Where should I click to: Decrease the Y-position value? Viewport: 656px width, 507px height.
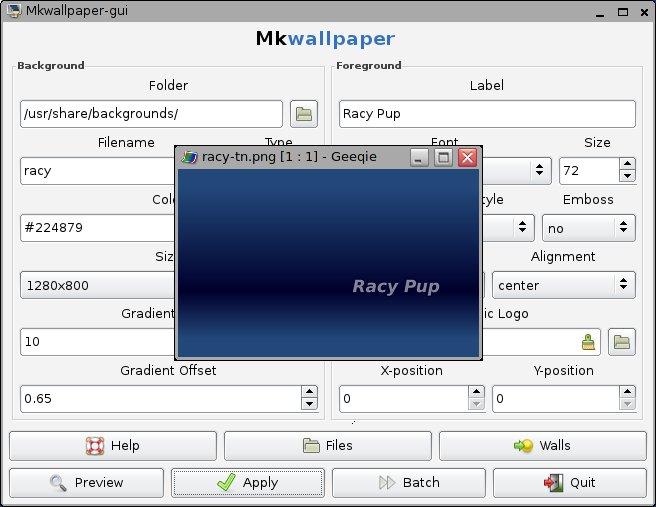pyautogui.click(x=627, y=404)
